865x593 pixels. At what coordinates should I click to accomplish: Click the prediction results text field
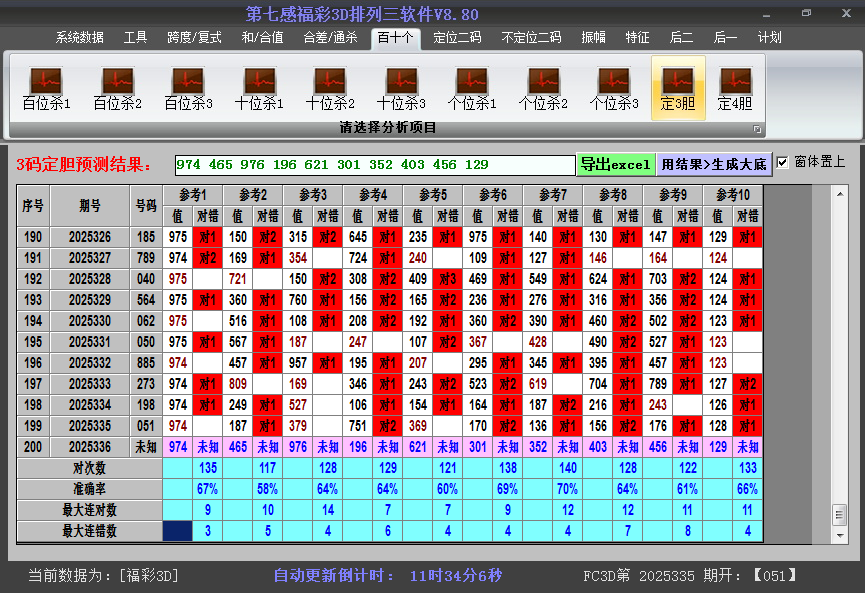[374, 165]
